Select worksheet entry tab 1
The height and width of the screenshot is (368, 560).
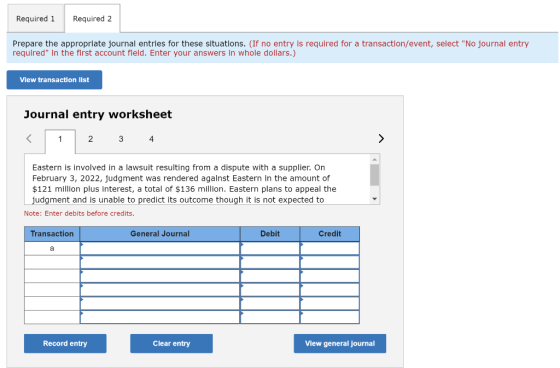pos(60,139)
